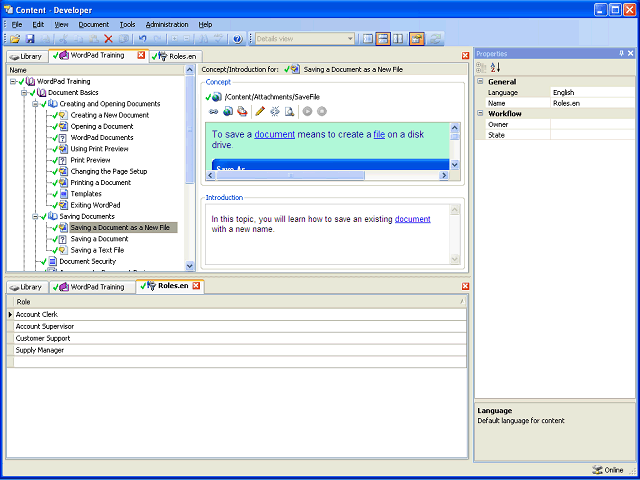Screen dimensions: 640x480
Task: Switch to the Library tab in lower pane
Action: click(x=27, y=287)
